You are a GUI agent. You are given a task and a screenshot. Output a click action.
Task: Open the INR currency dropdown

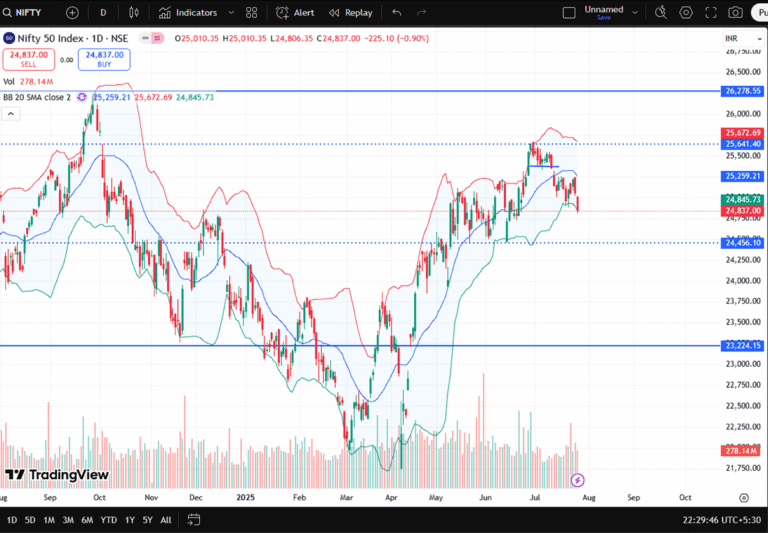point(743,38)
